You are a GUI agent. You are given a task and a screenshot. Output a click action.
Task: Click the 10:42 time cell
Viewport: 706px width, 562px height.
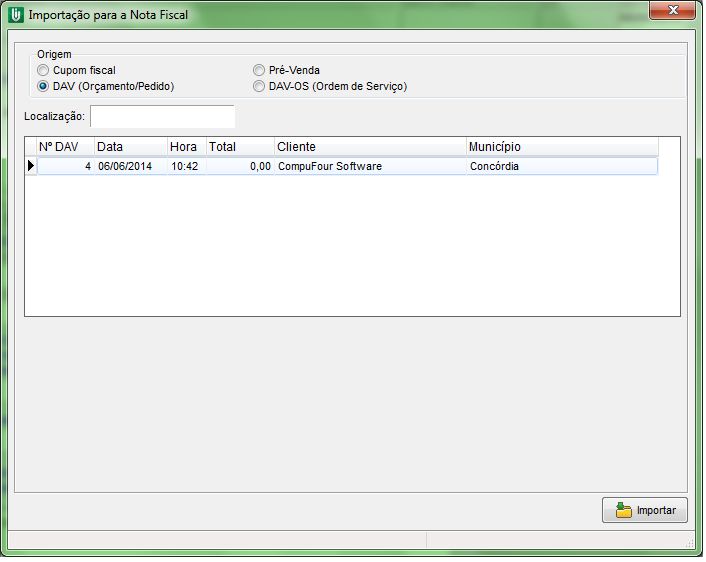tap(185, 167)
